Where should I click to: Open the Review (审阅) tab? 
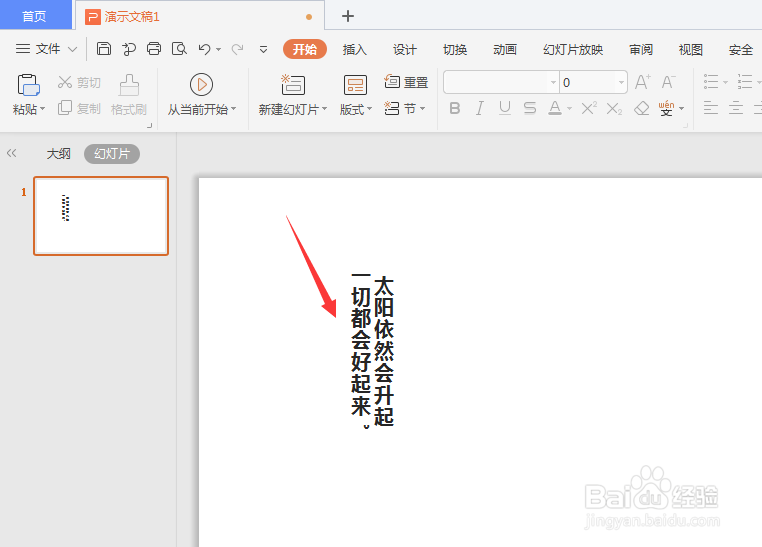coord(641,49)
